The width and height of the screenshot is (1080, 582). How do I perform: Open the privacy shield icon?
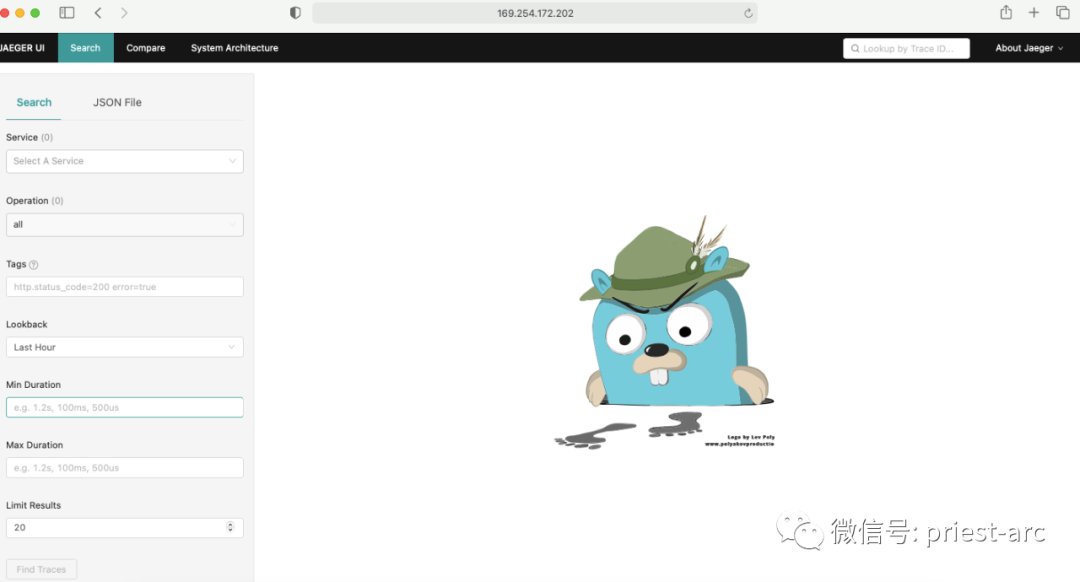click(x=295, y=12)
